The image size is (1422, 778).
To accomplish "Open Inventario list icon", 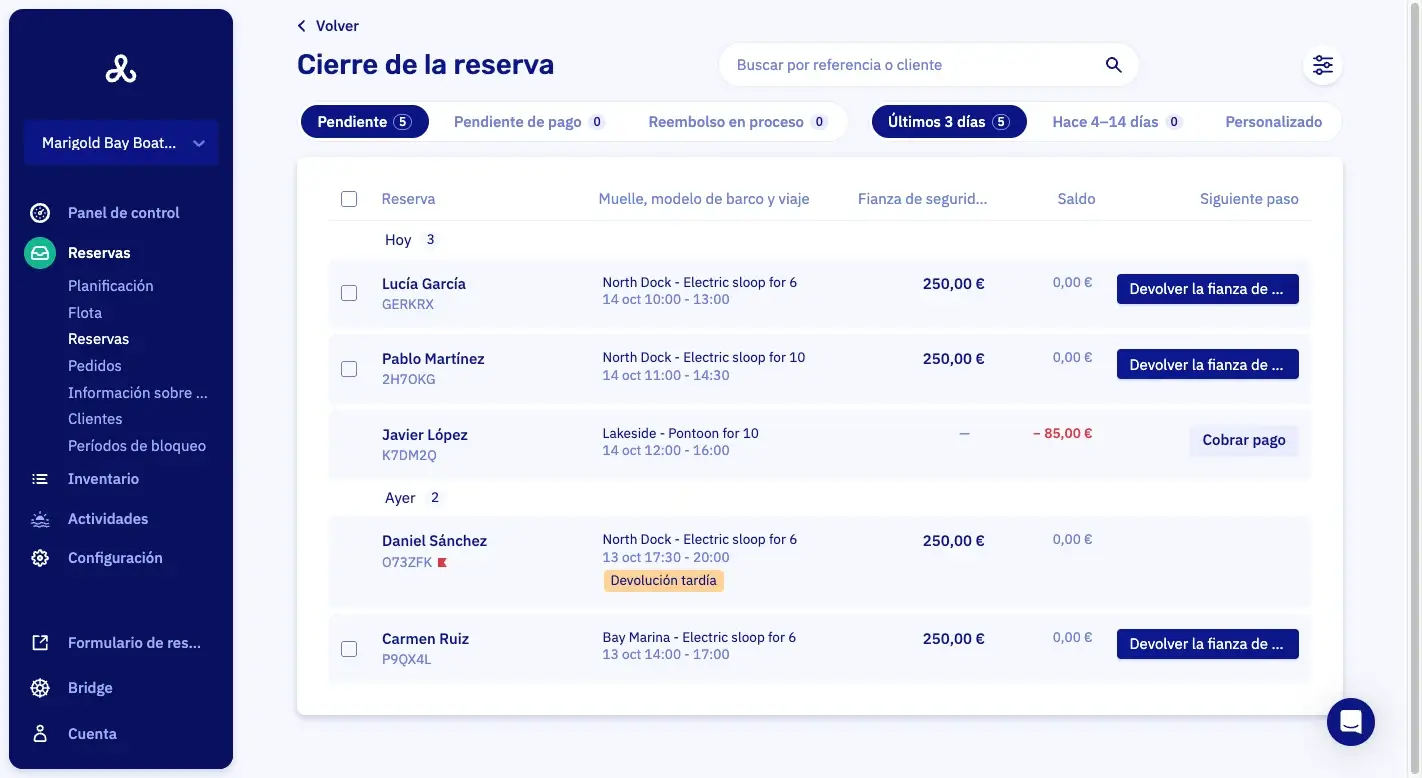I will coord(40,479).
